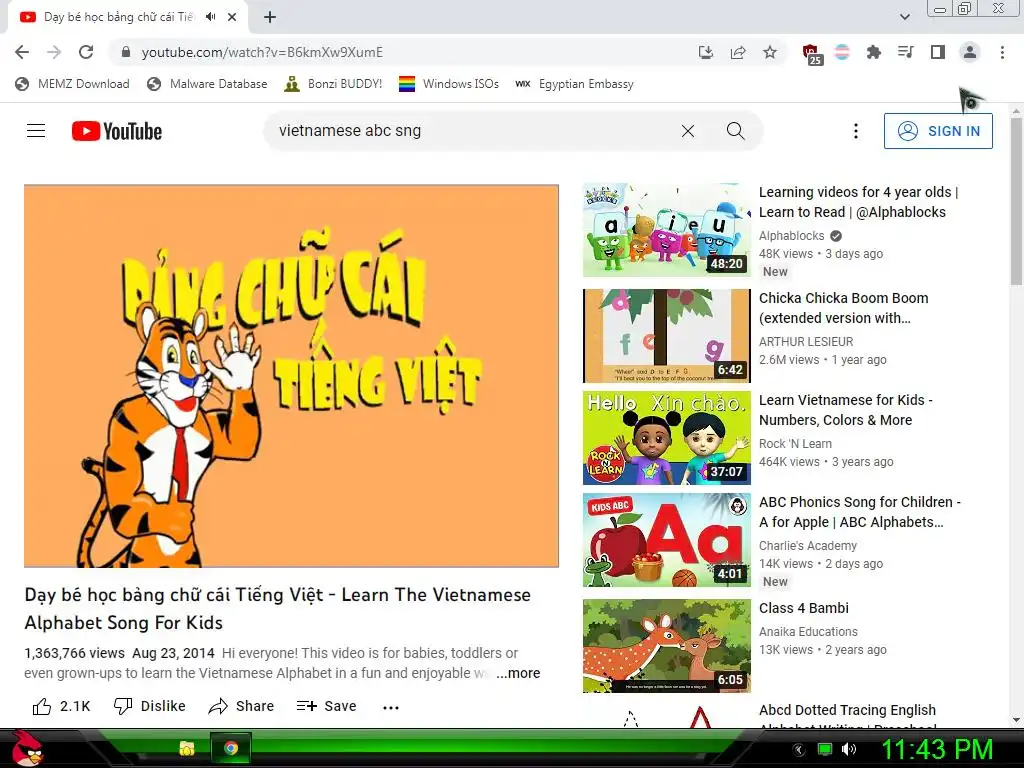This screenshot has width=1024, height=768.
Task: Toggle system volume speaker in tray
Action: (849, 748)
